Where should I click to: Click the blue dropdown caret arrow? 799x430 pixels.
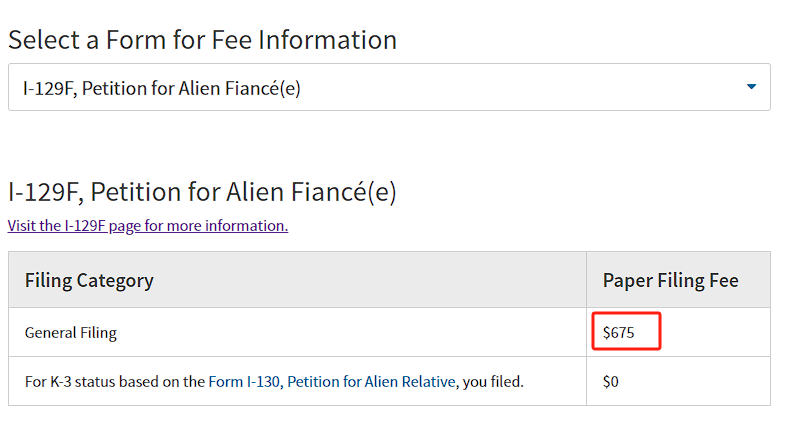click(751, 87)
